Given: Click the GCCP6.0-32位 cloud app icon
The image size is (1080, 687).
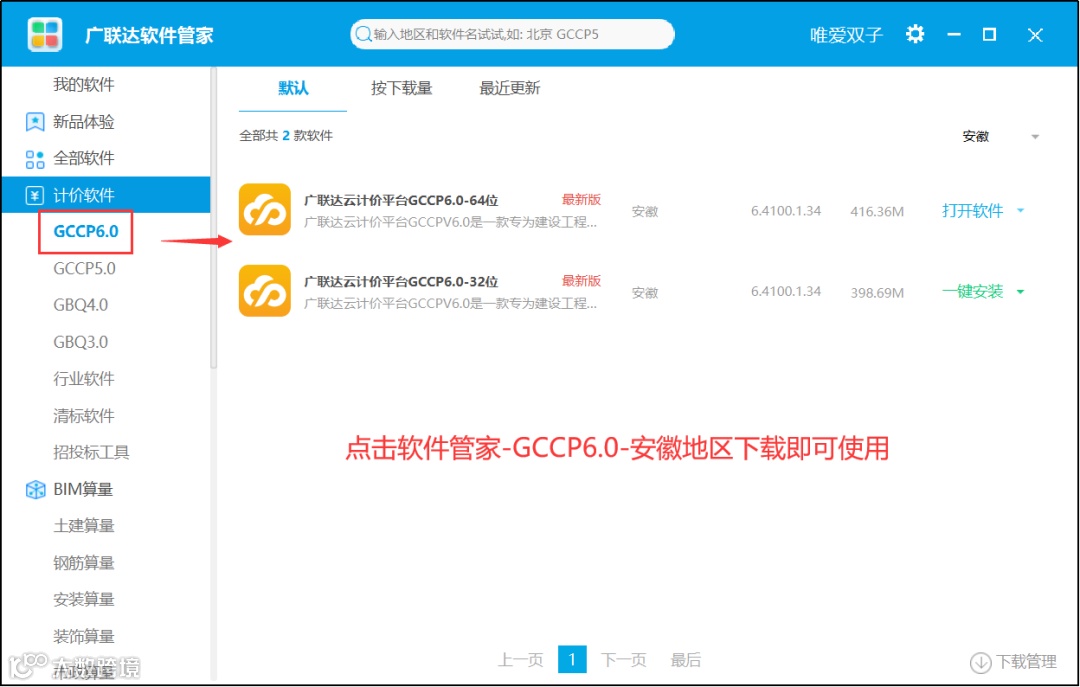Looking at the screenshot, I should click(265, 291).
